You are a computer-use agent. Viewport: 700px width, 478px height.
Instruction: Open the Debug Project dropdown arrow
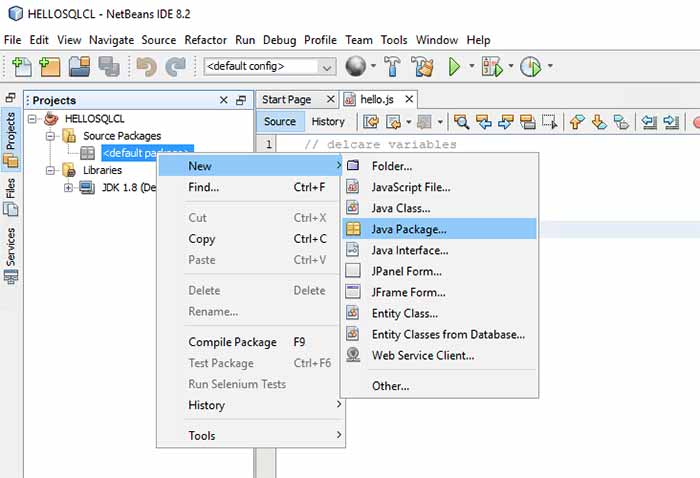click(511, 66)
